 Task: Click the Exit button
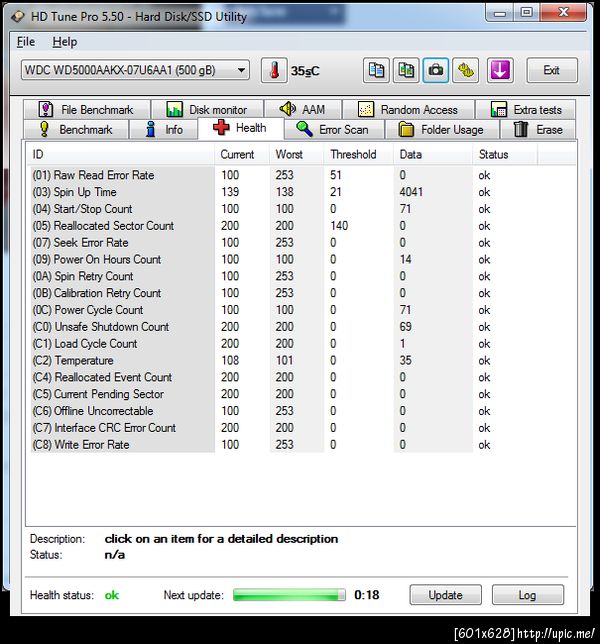552,70
